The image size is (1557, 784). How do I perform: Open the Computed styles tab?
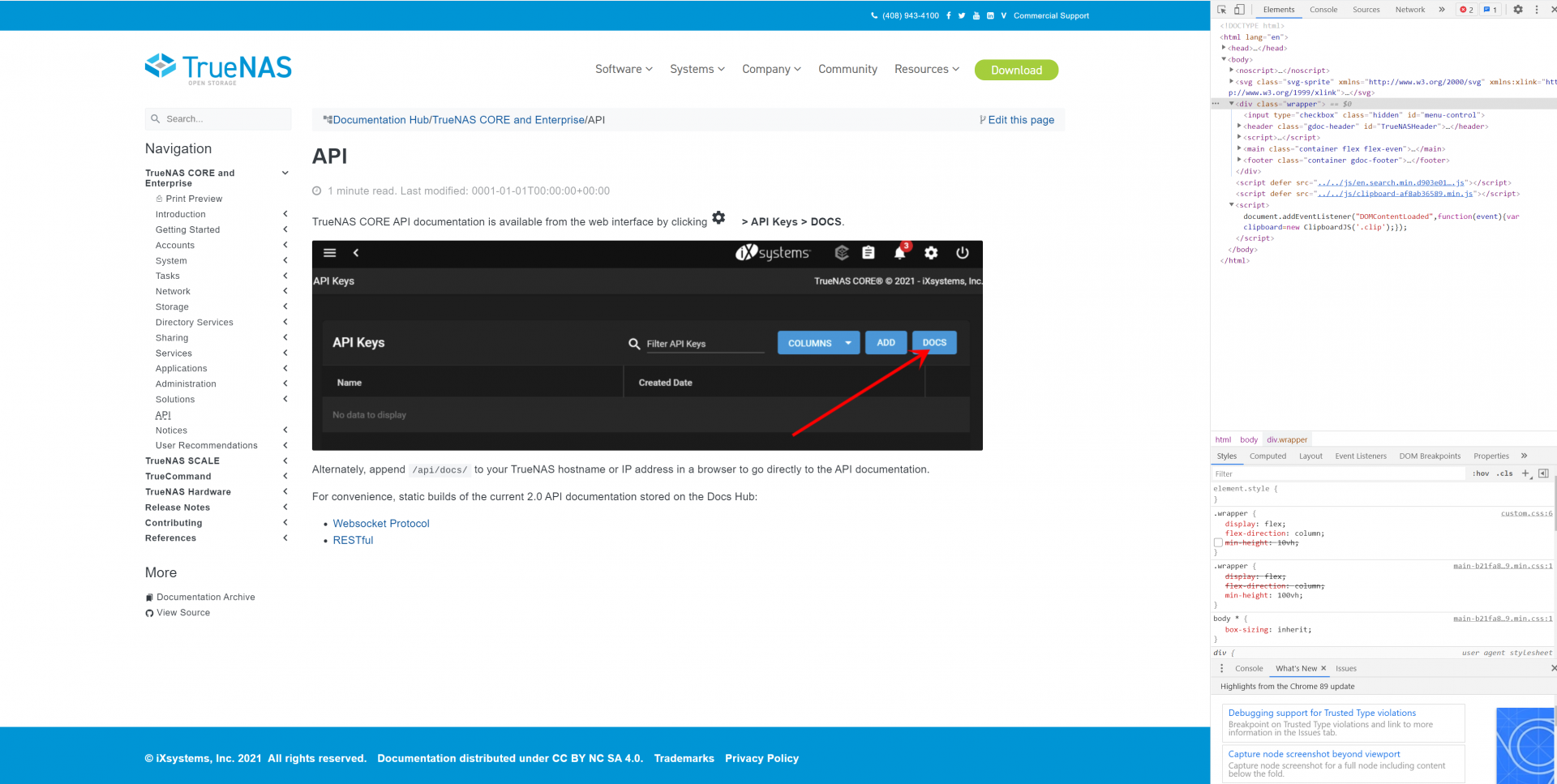point(1267,456)
